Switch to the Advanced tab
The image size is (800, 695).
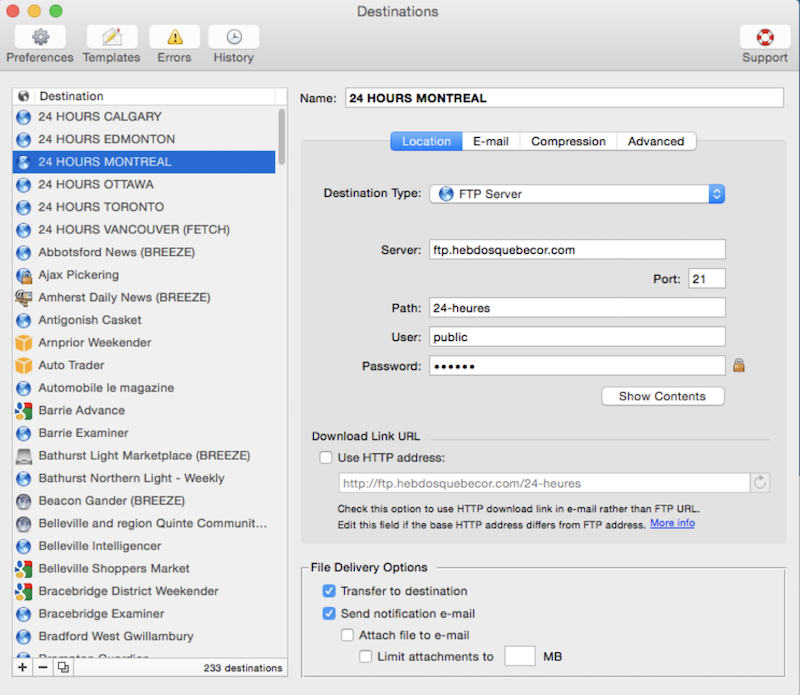tap(655, 141)
